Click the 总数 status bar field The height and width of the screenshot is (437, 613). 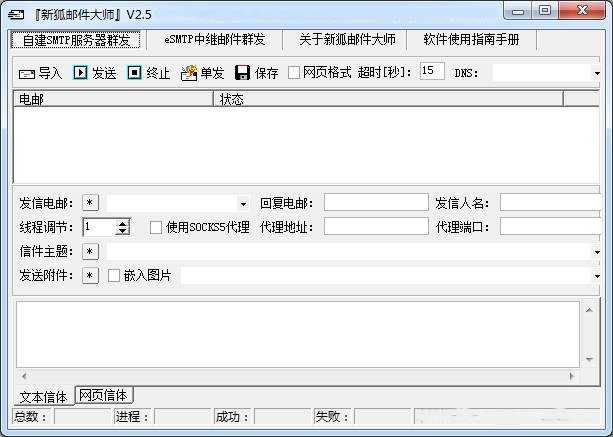82,417
